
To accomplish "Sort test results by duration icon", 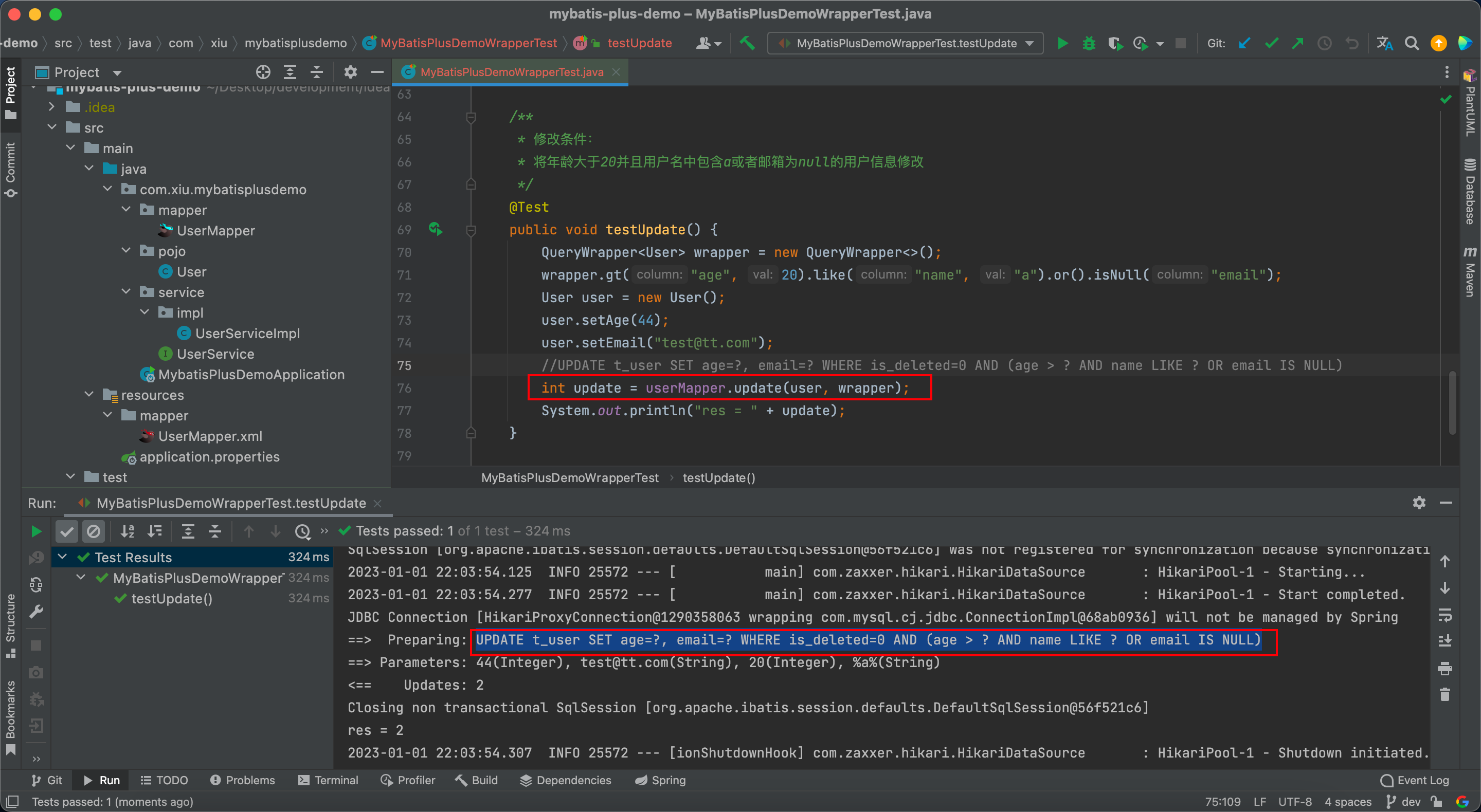I will point(155,531).
